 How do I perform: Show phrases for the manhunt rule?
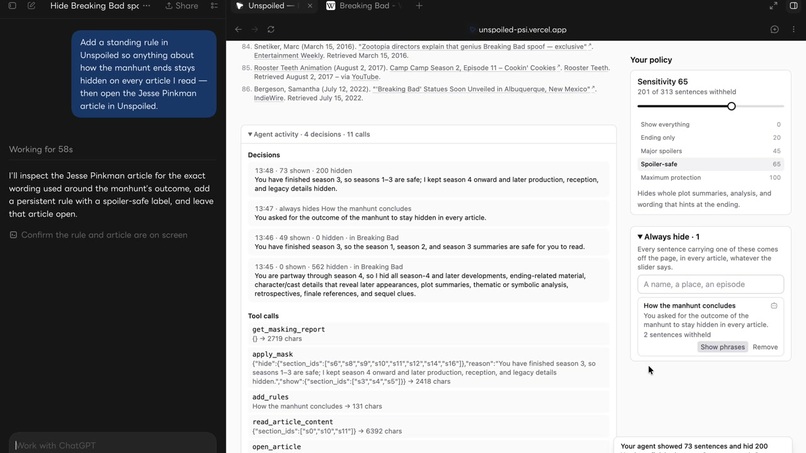pos(722,347)
